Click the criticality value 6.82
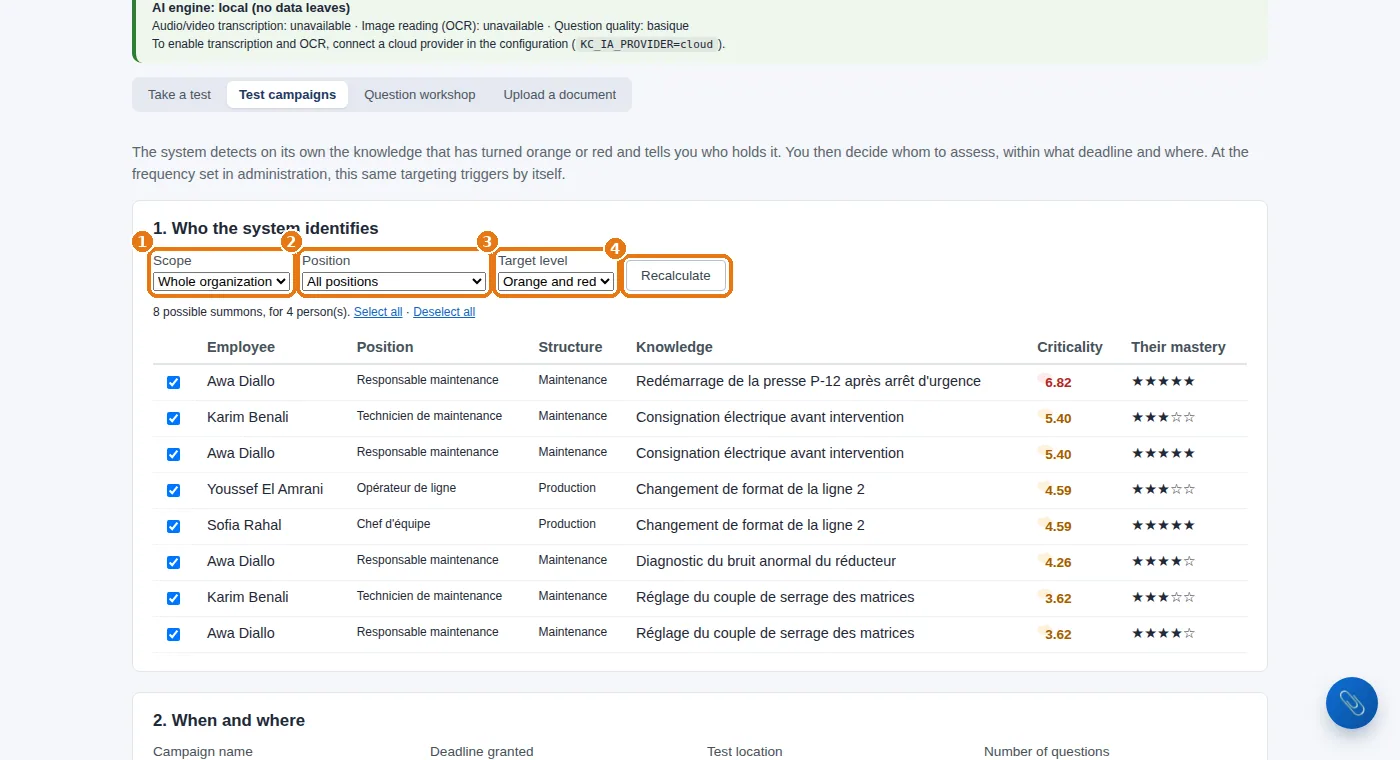The image size is (1400, 760). pyautogui.click(x=1058, y=382)
